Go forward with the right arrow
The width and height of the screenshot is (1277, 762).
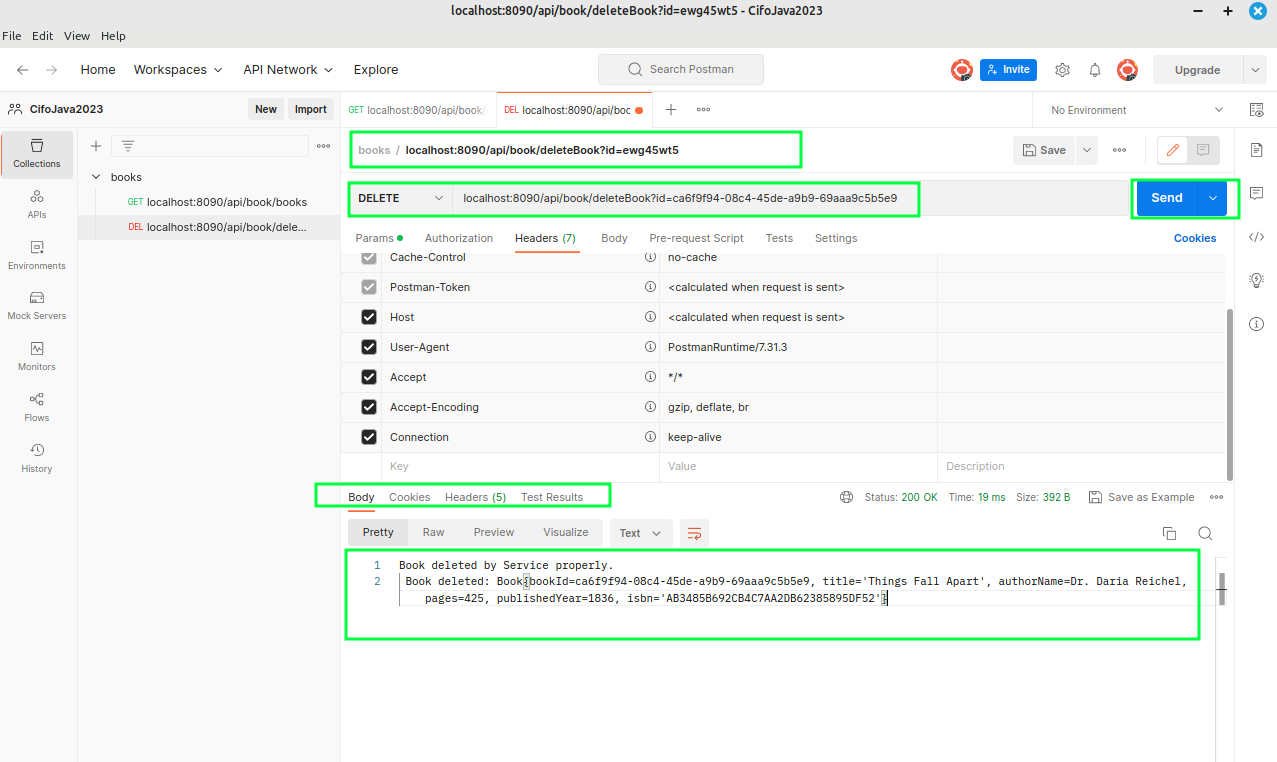[x=51, y=70]
